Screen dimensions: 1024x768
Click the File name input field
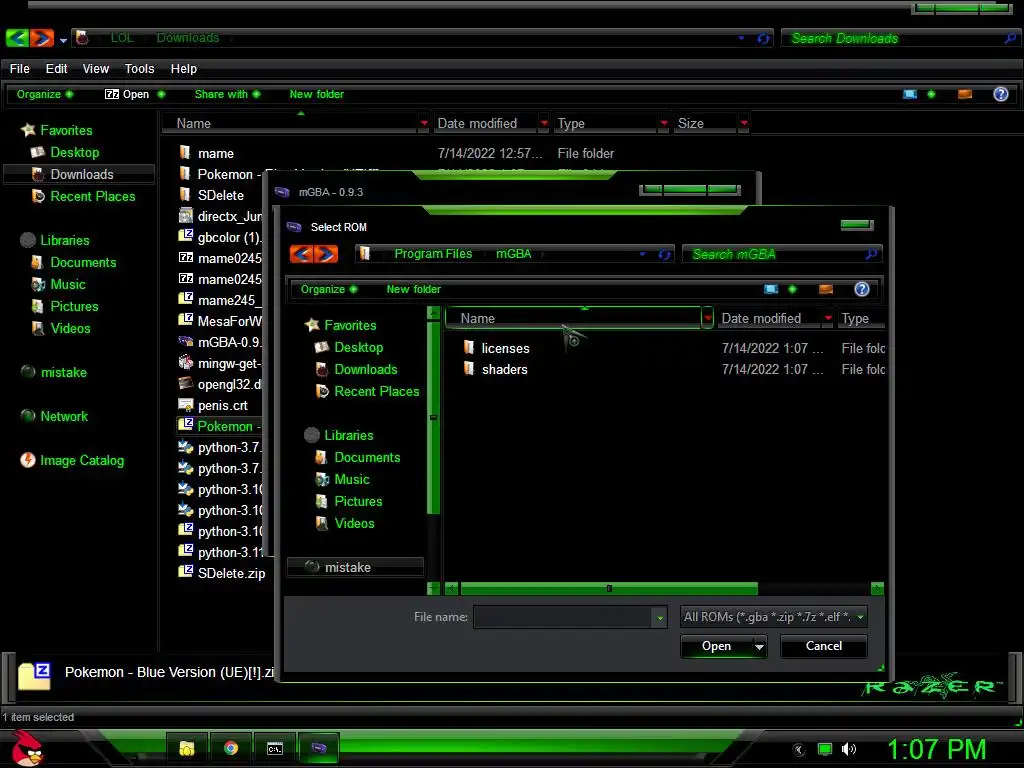tap(562, 617)
